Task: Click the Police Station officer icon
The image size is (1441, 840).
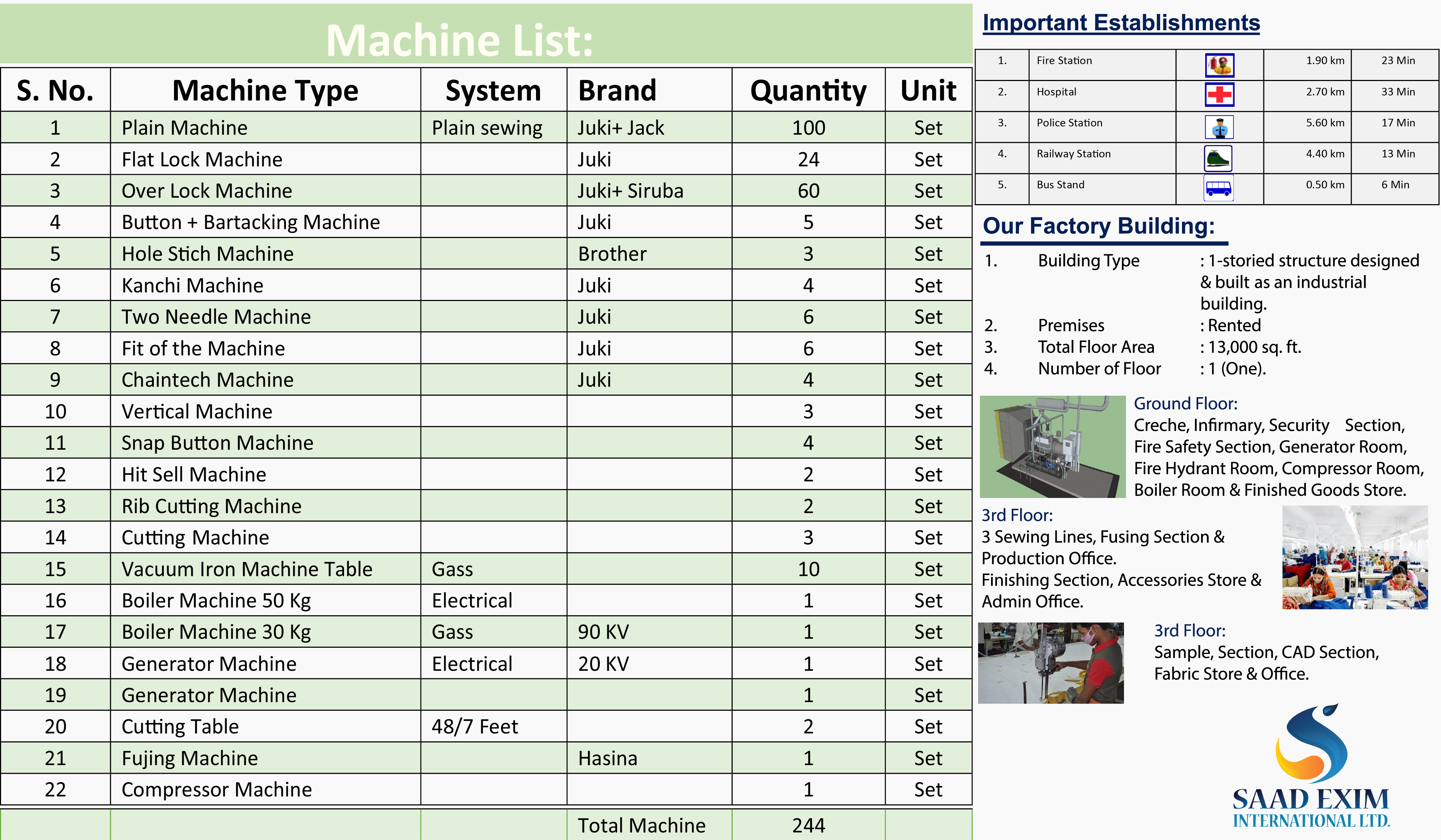Action: pos(1219,127)
